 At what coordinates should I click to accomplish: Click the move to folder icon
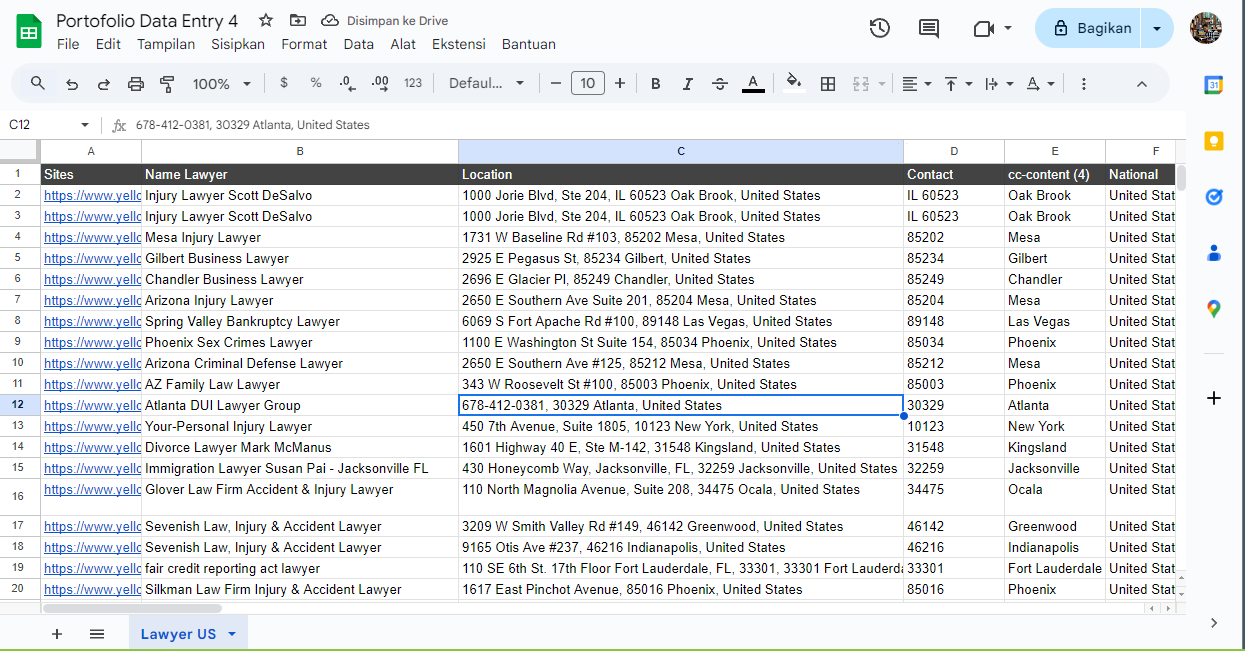pyautogui.click(x=297, y=20)
